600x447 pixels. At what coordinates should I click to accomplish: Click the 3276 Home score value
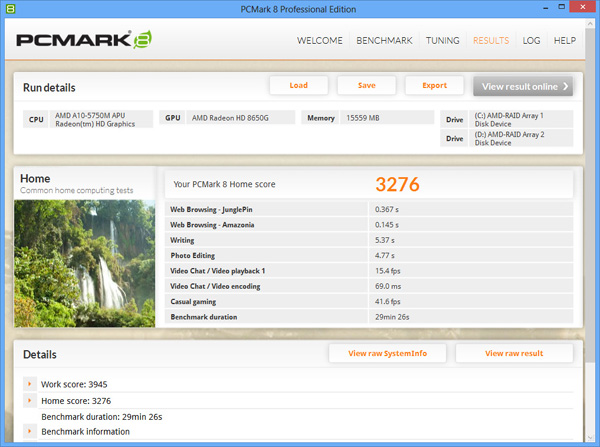397,184
